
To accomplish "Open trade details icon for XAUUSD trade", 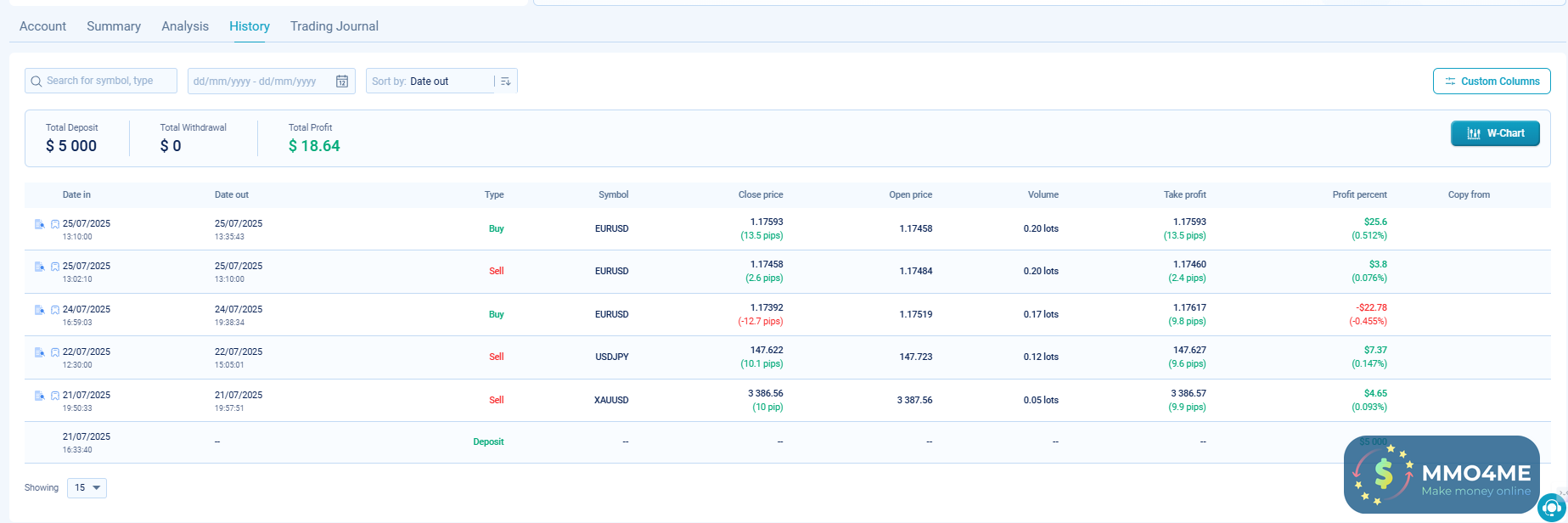I will coord(39,396).
